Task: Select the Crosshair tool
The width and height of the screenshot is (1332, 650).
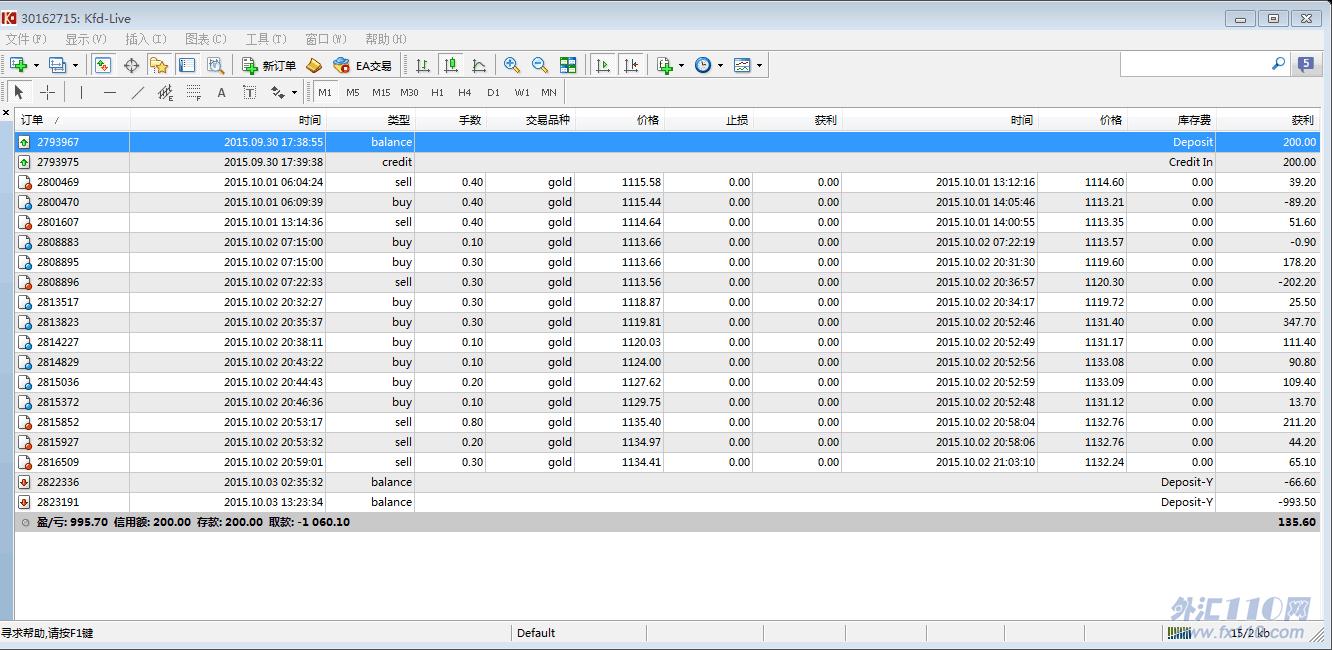Action: pyautogui.click(x=47, y=92)
